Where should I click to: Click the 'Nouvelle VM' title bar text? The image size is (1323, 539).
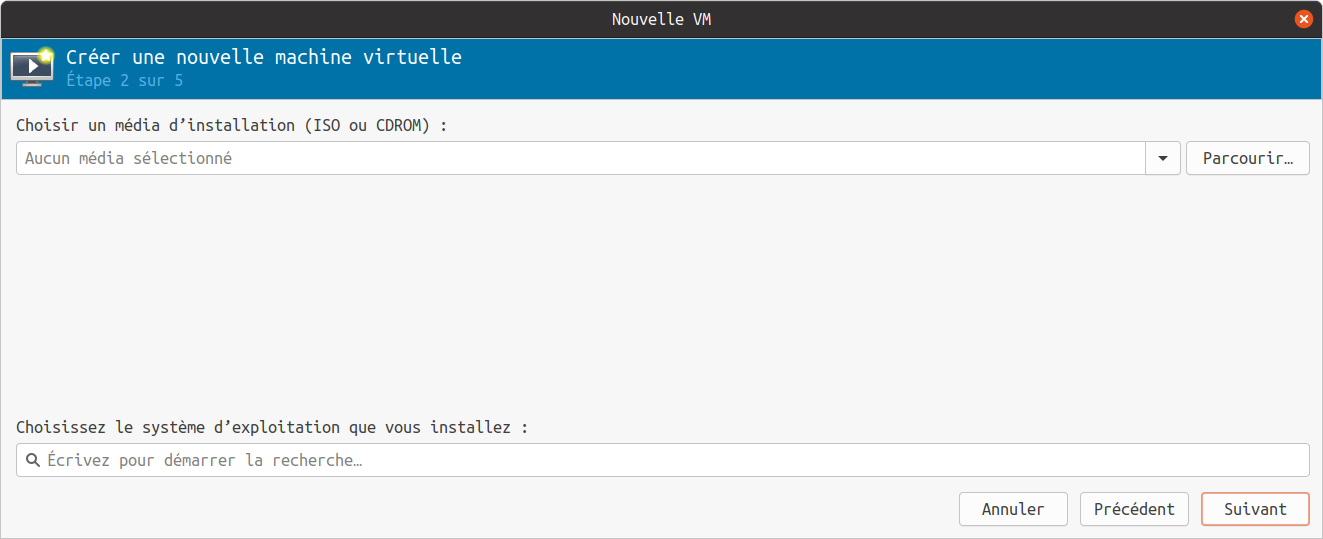click(x=661, y=19)
